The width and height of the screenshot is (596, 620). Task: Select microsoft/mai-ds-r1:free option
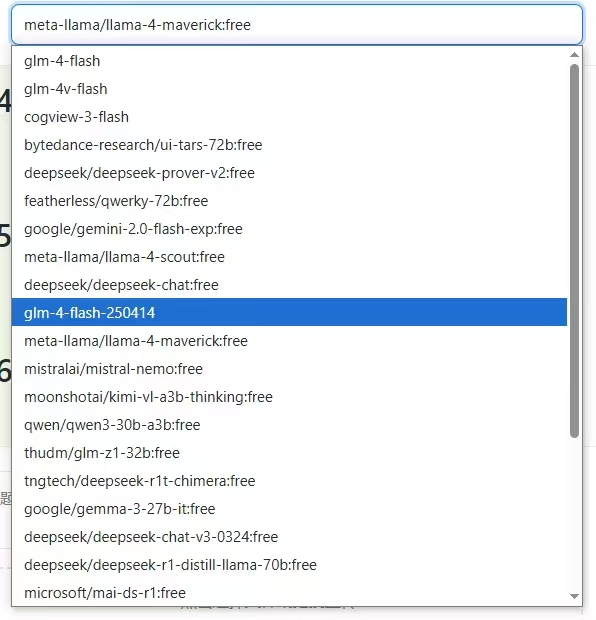coord(289,593)
